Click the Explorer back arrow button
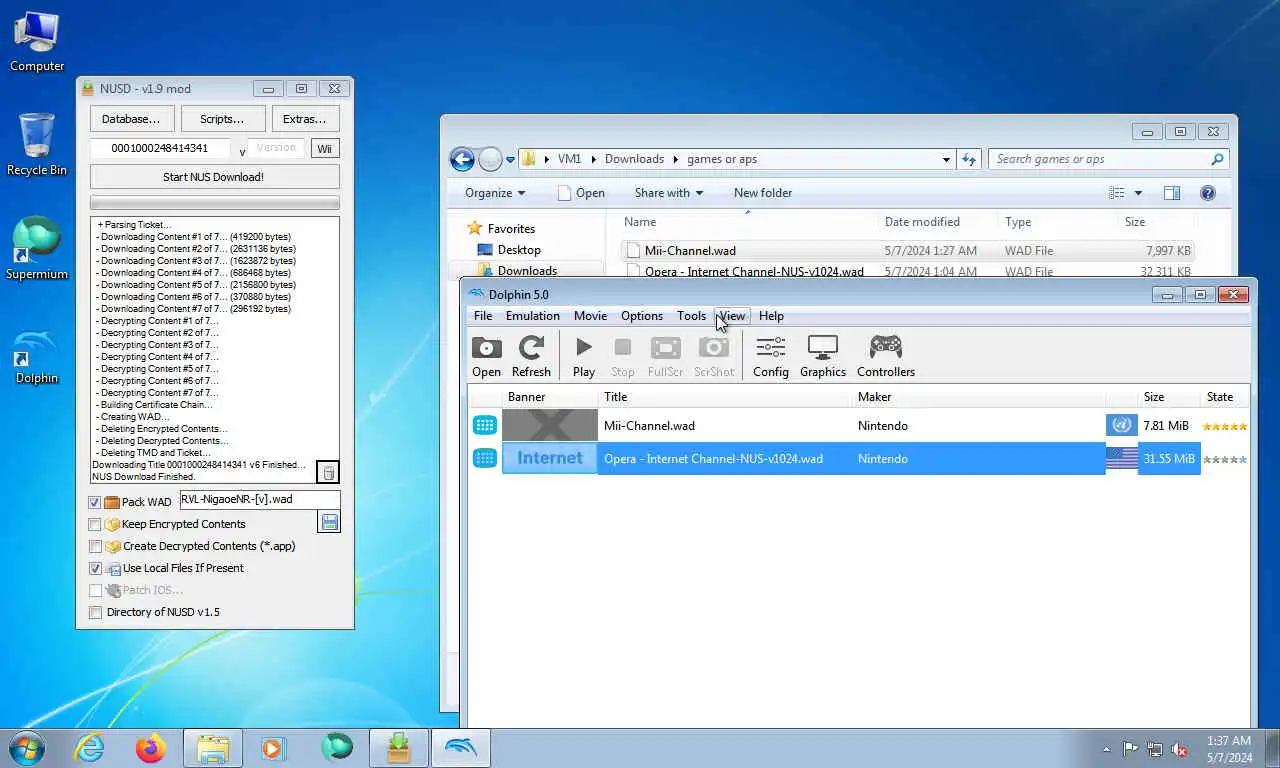 tap(462, 159)
